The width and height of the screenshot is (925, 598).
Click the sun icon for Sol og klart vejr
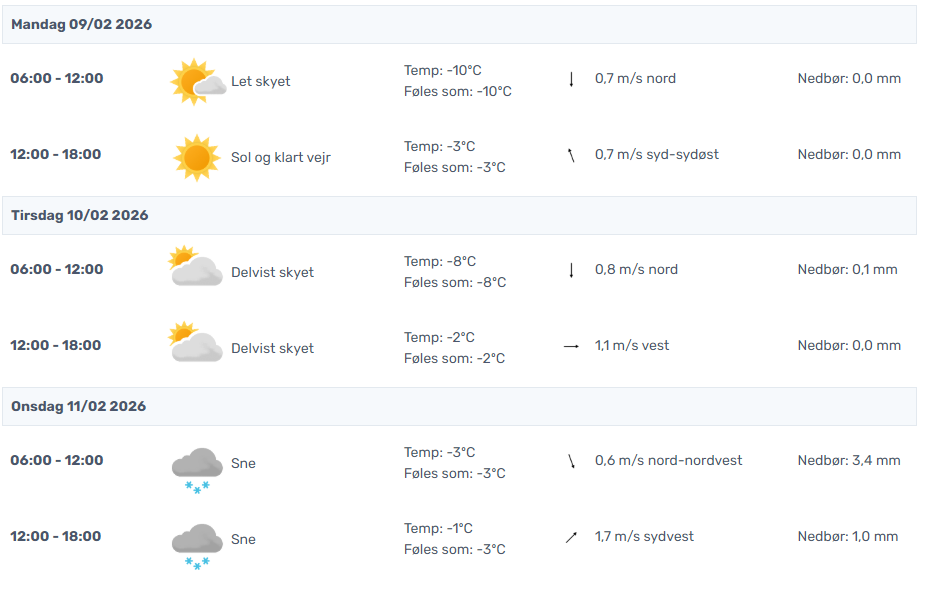tap(196, 158)
